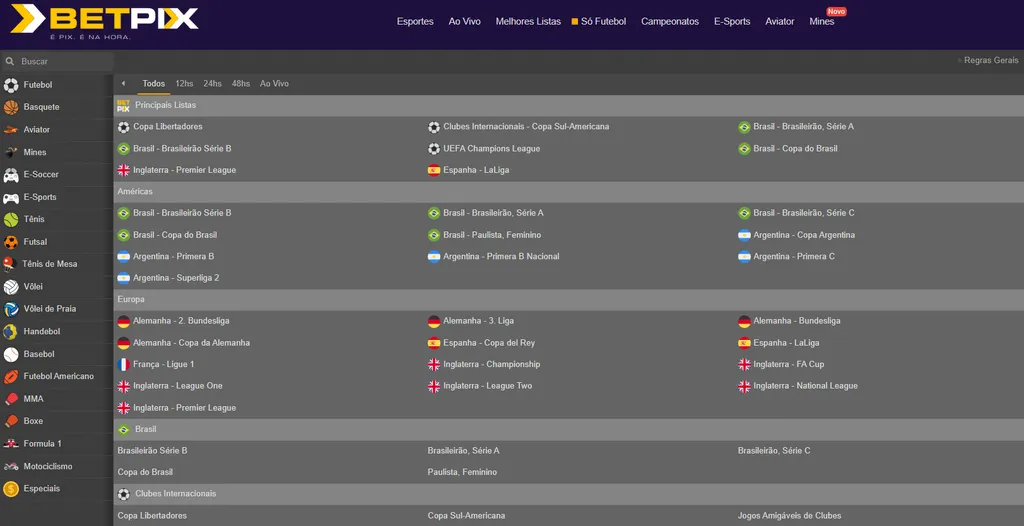Collapse the Clubes Internacionais section header
This screenshot has height=526, width=1024.
coord(568,494)
